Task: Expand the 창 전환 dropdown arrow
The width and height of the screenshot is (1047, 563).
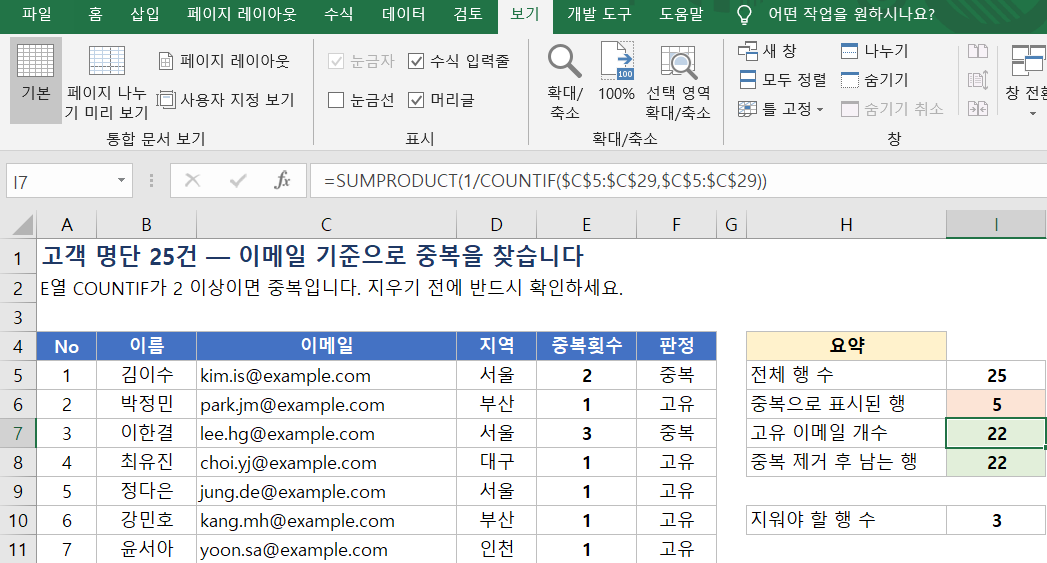Action: click(x=1032, y=114)
